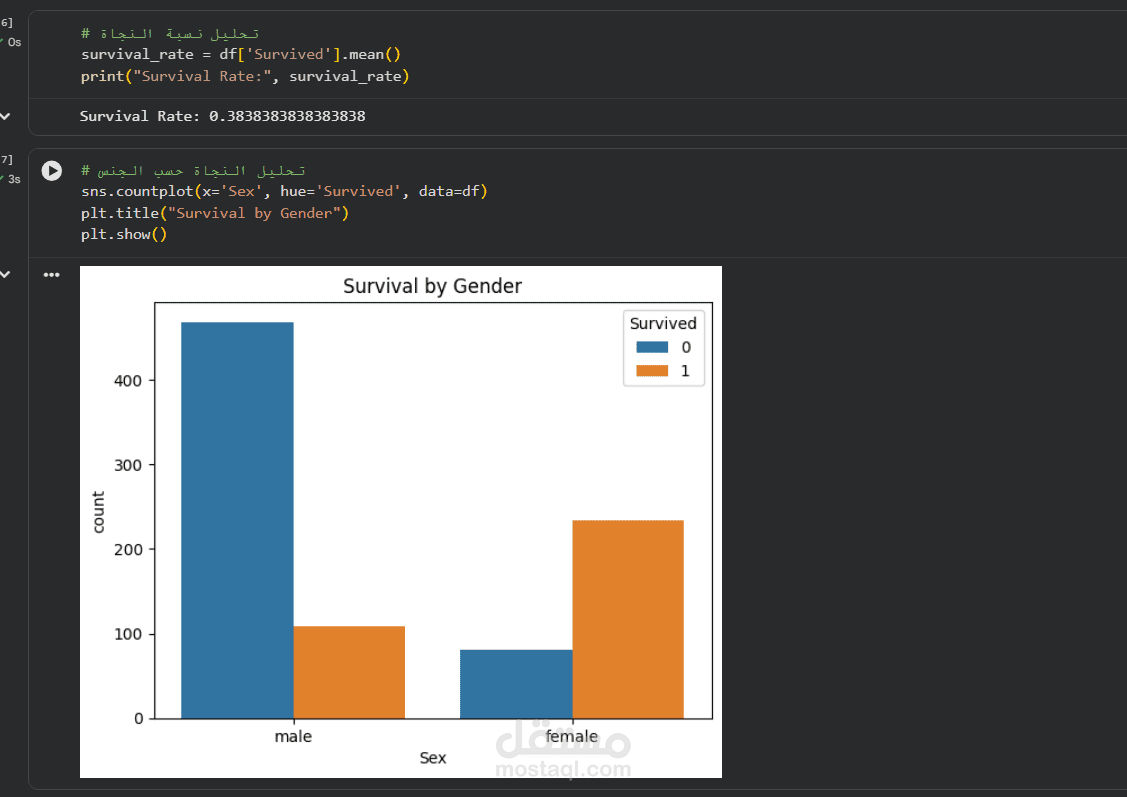This screenshot has height=797, width=1127.
Task: Click the 100 y-axis tick label
Action: click(x=128, y=634)
